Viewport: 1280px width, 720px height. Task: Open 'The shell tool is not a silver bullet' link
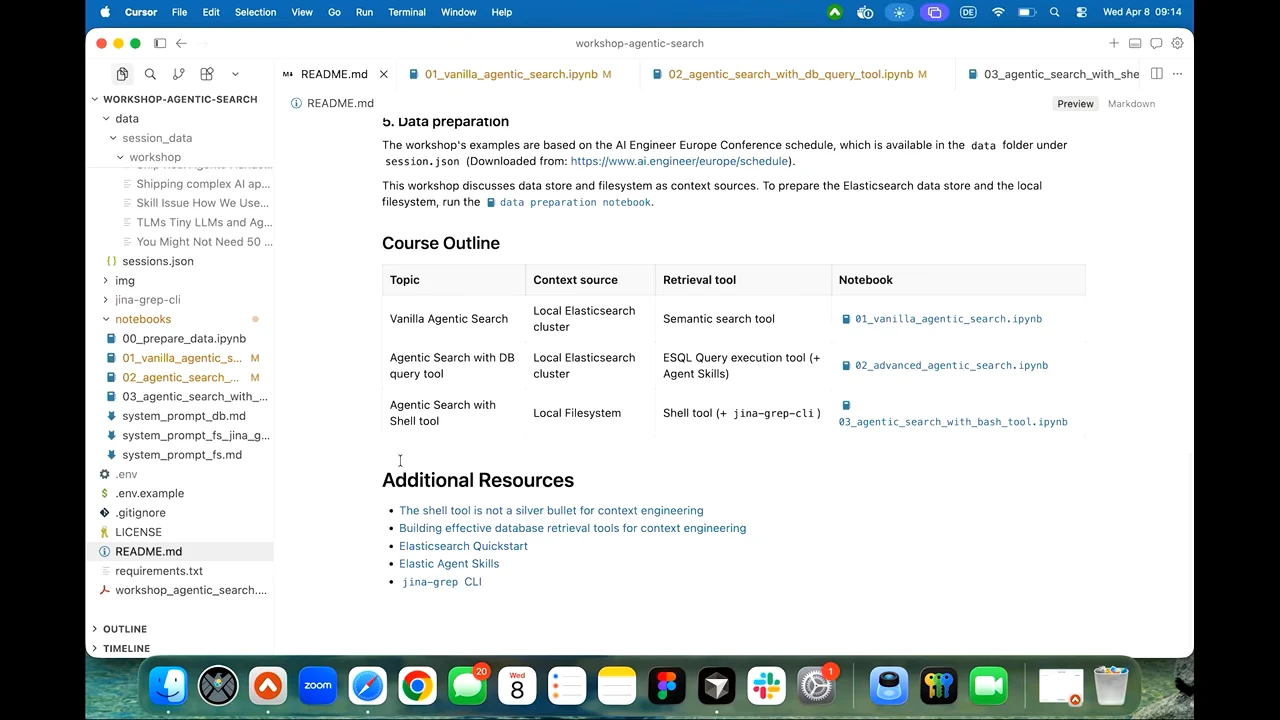point(551,510)
